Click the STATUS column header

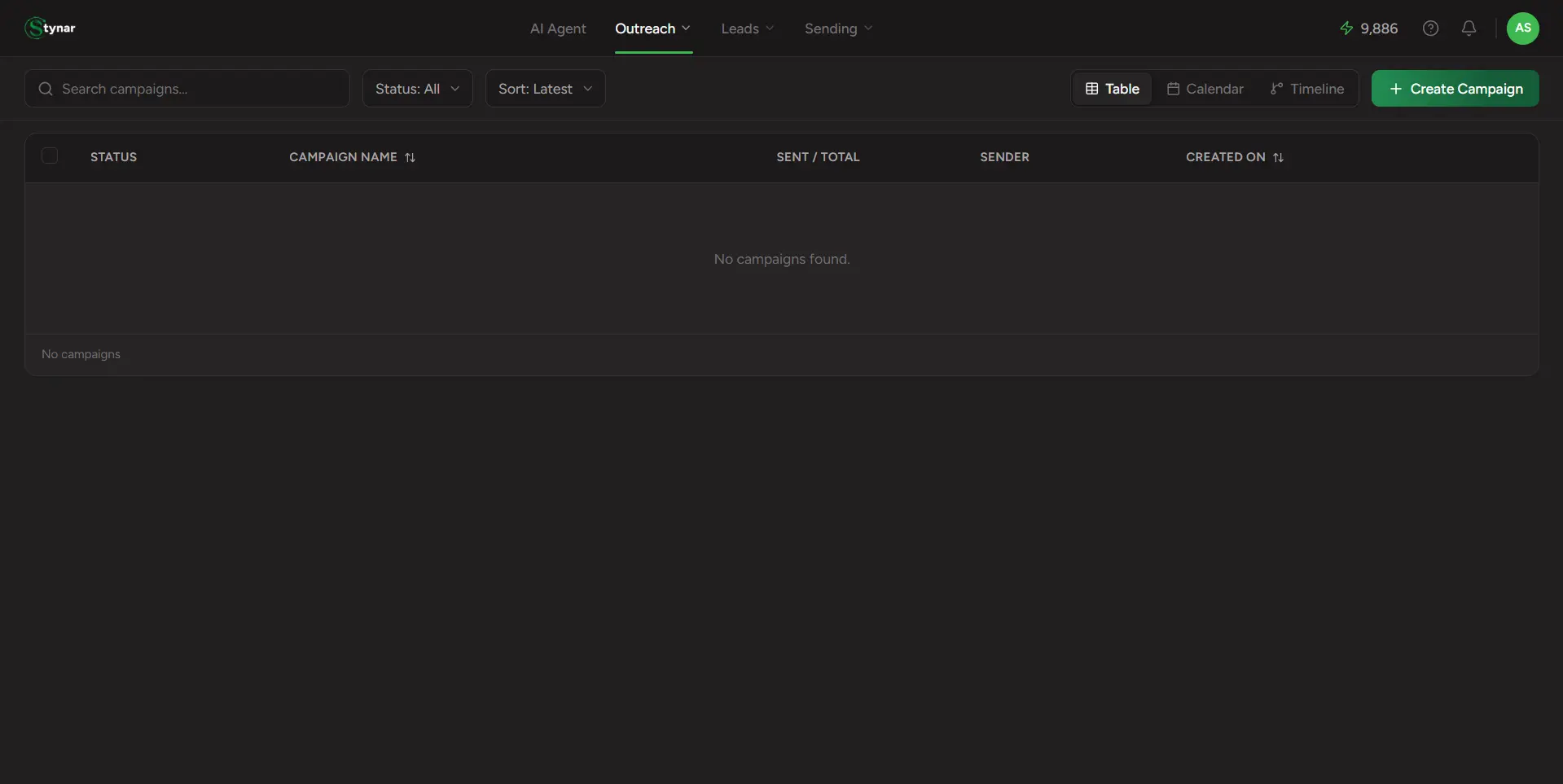pyautogui.click(x=113, y=157)
